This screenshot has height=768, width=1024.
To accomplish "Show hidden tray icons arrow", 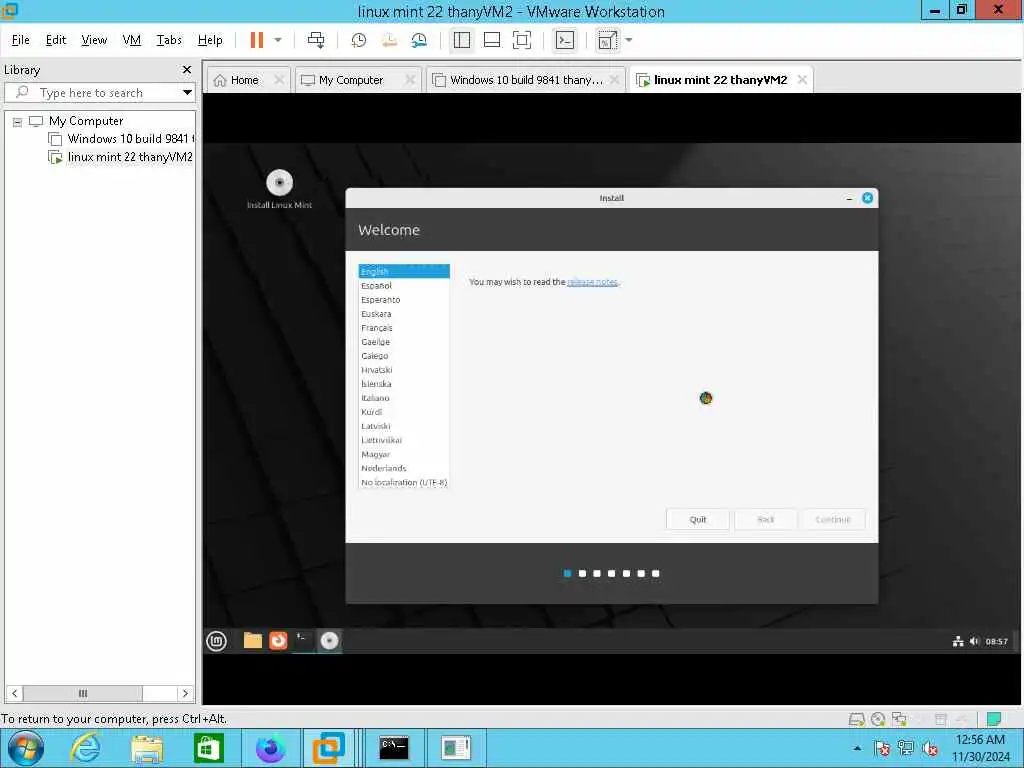I will click(857, 748).
